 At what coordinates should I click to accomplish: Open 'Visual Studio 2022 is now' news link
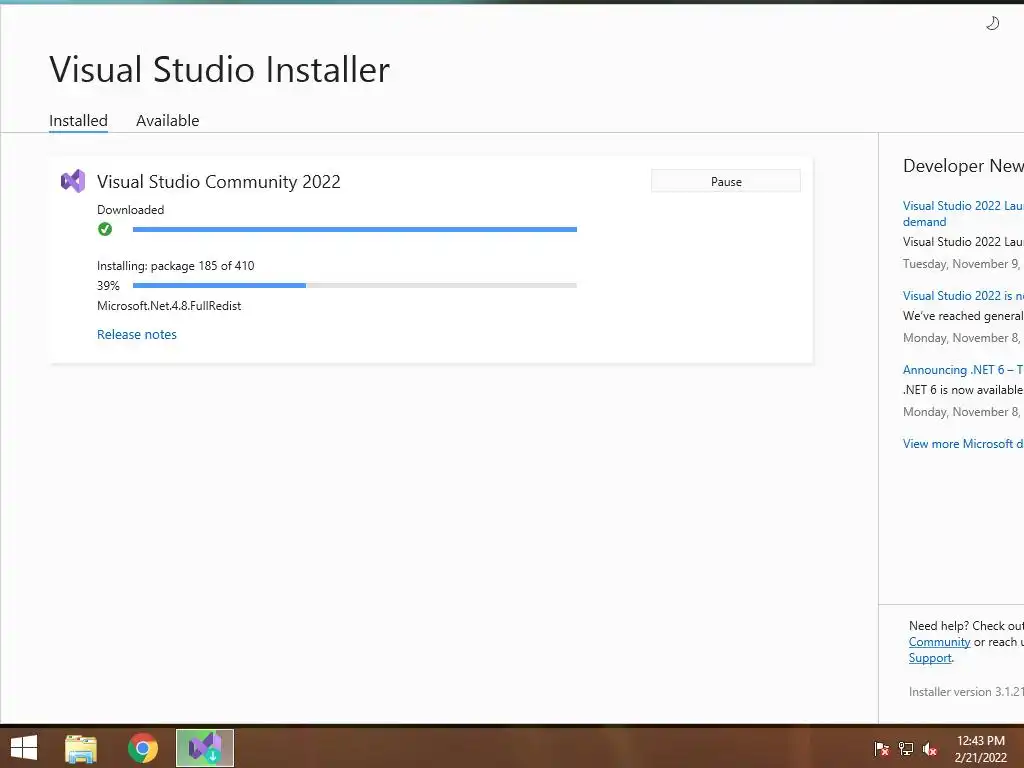coord(963,296)
